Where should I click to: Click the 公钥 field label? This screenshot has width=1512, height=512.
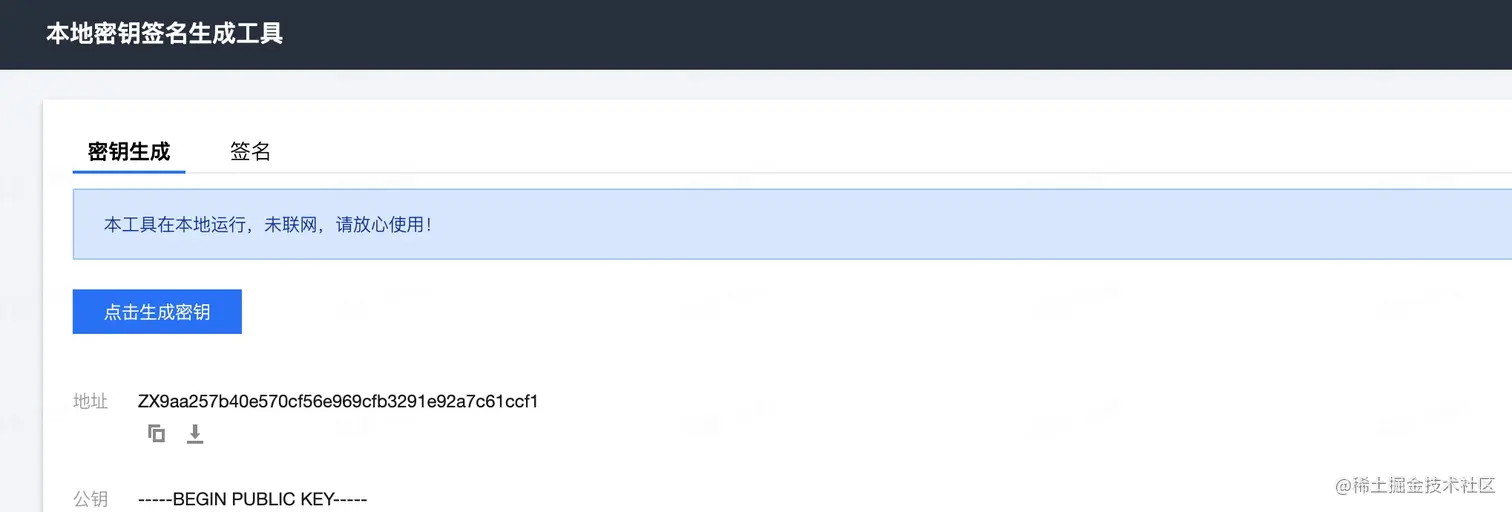point(90,498)
